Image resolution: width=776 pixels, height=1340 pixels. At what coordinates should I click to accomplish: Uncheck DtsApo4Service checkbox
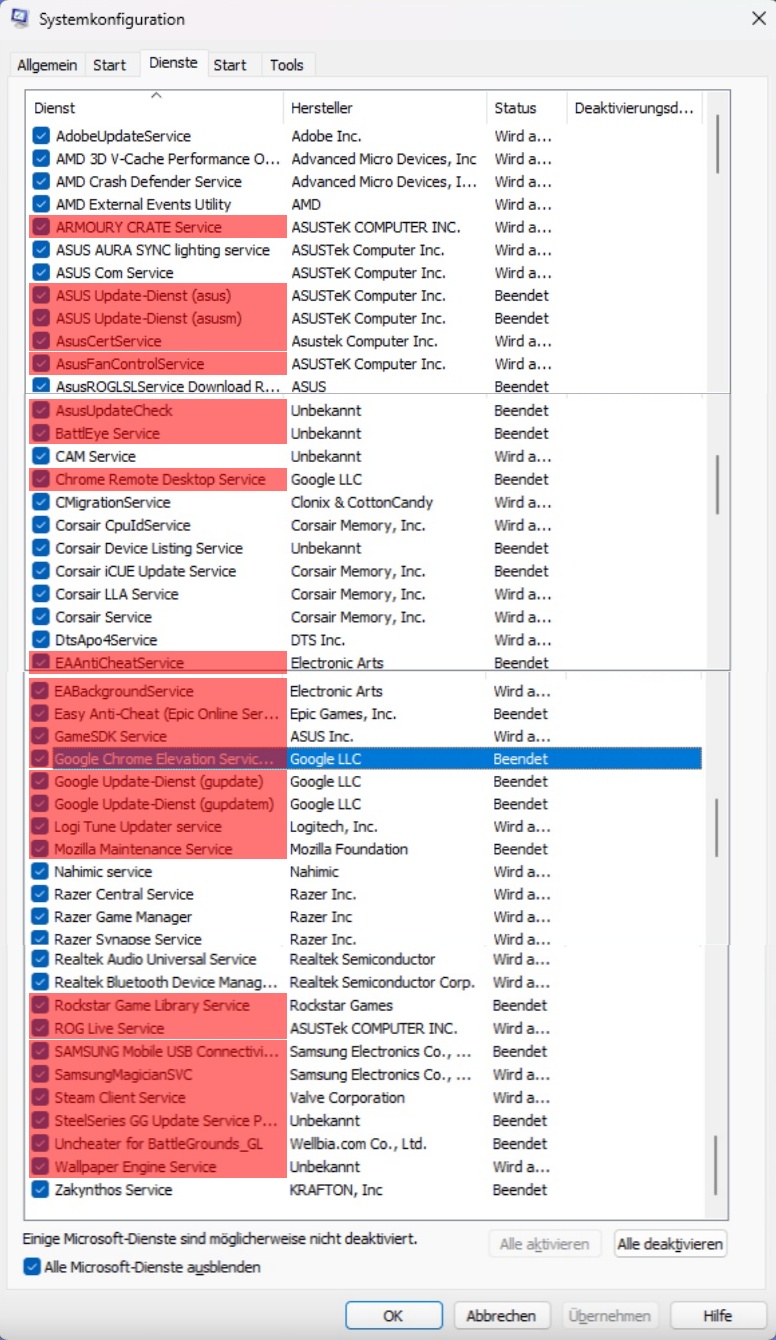tap(41, 640)
